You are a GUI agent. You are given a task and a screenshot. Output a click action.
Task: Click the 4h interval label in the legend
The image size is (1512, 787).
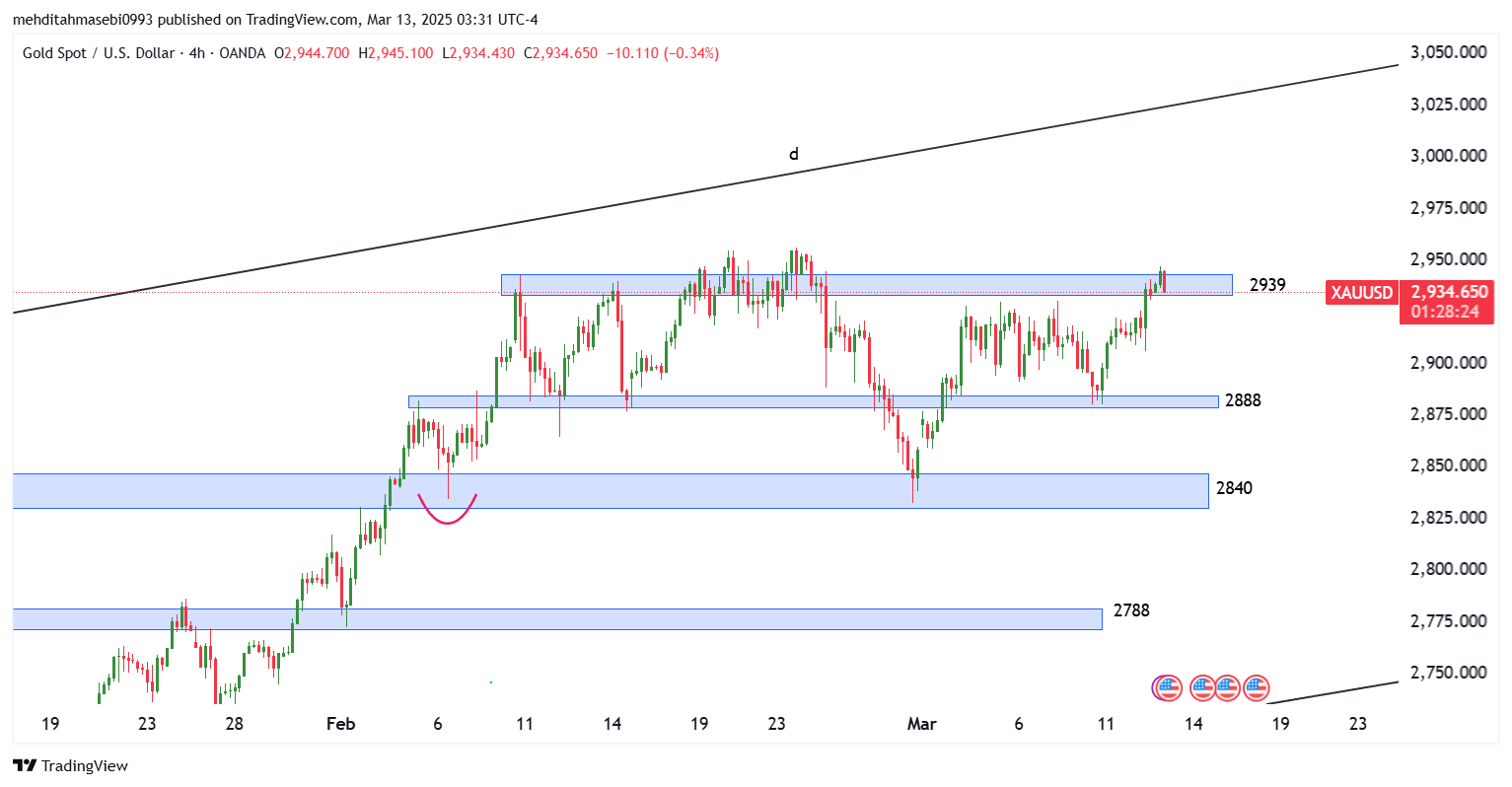click(195, 53)
